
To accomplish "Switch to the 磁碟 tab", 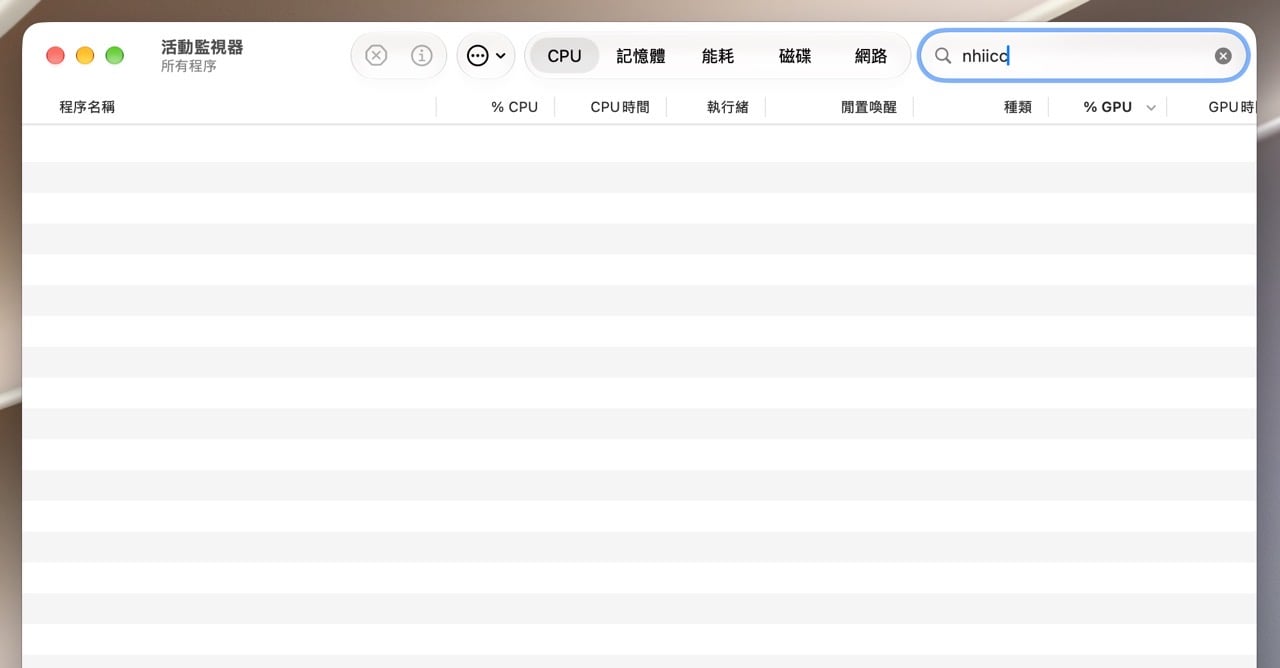I will tap(795, 56).
